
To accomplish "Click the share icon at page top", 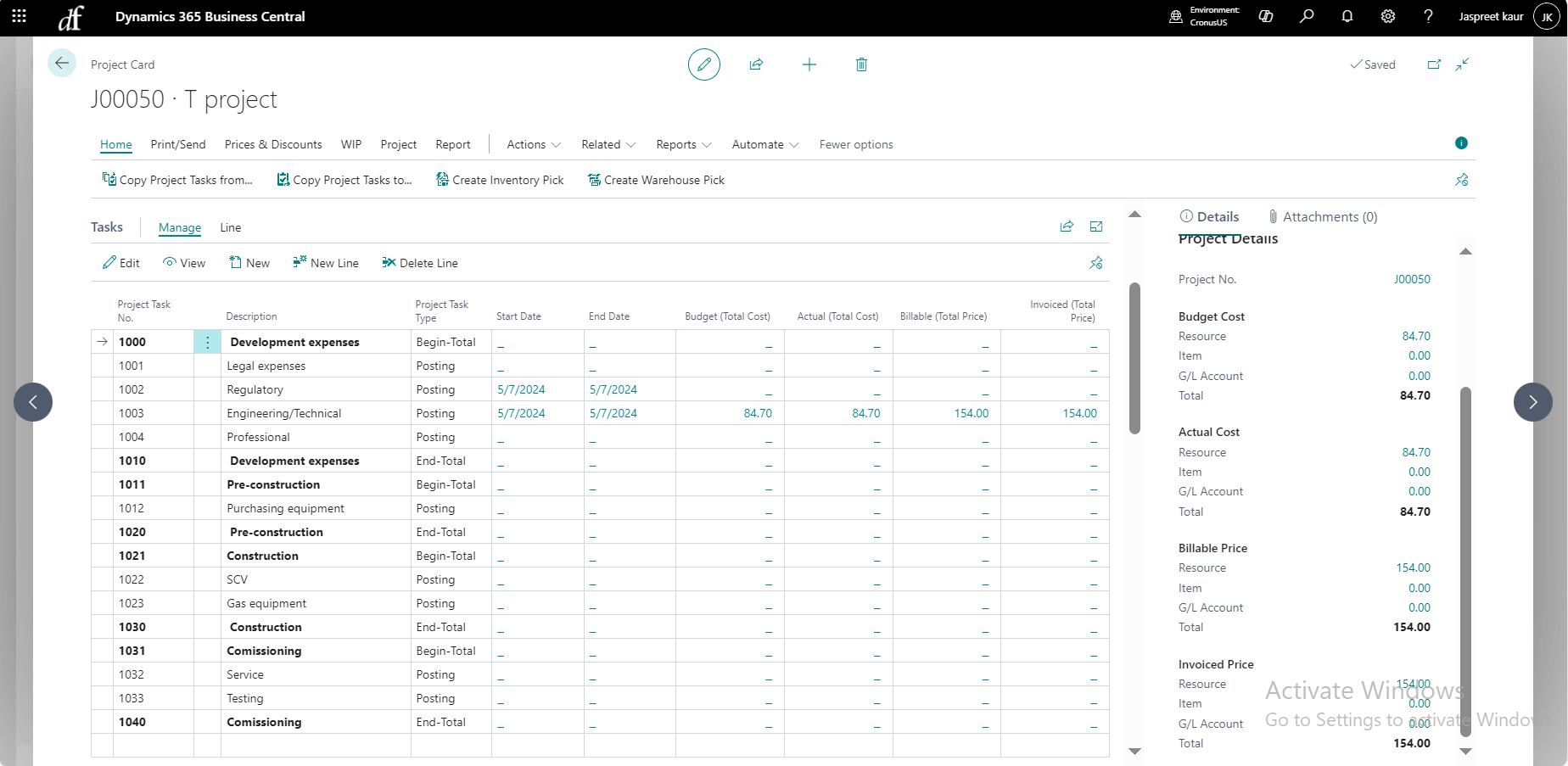I will (756, 64).
